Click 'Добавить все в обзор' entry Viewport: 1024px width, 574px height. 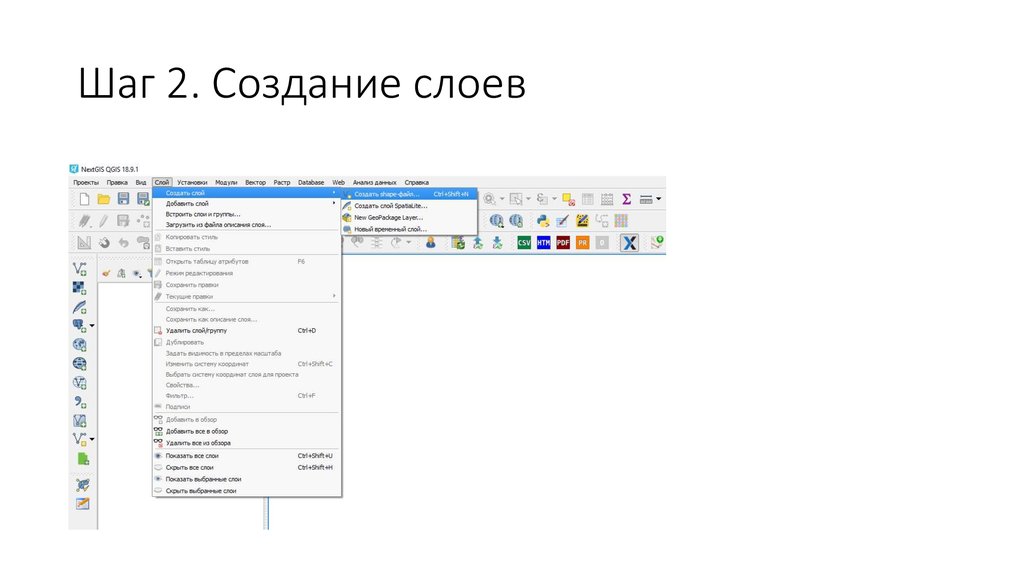click(x=247, y=432)
